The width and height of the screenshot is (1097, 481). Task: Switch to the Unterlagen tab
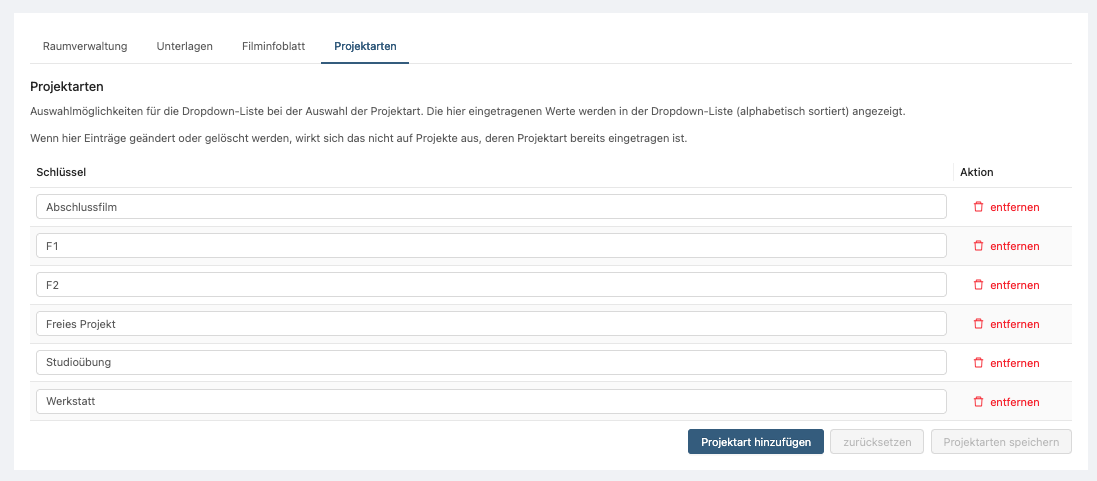[x=184, y=46]
